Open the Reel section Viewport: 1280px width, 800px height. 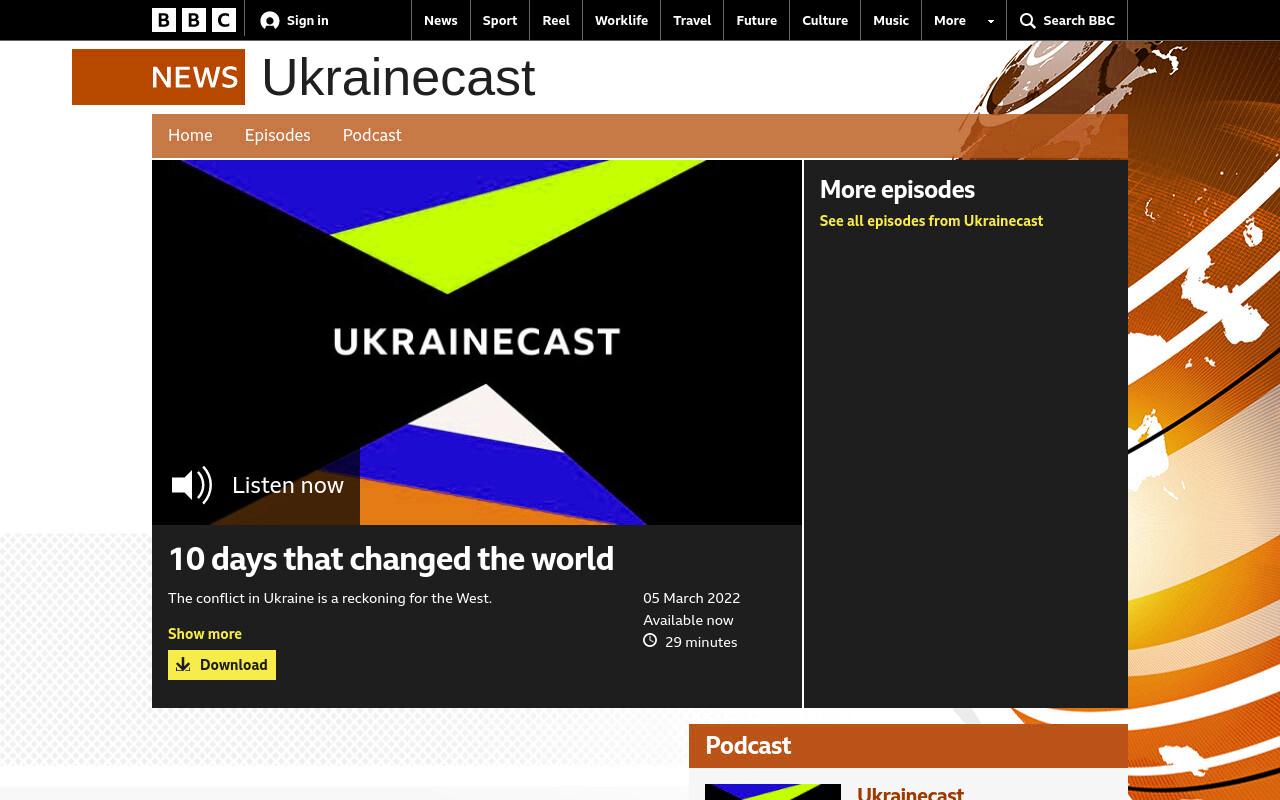(556, 20)
